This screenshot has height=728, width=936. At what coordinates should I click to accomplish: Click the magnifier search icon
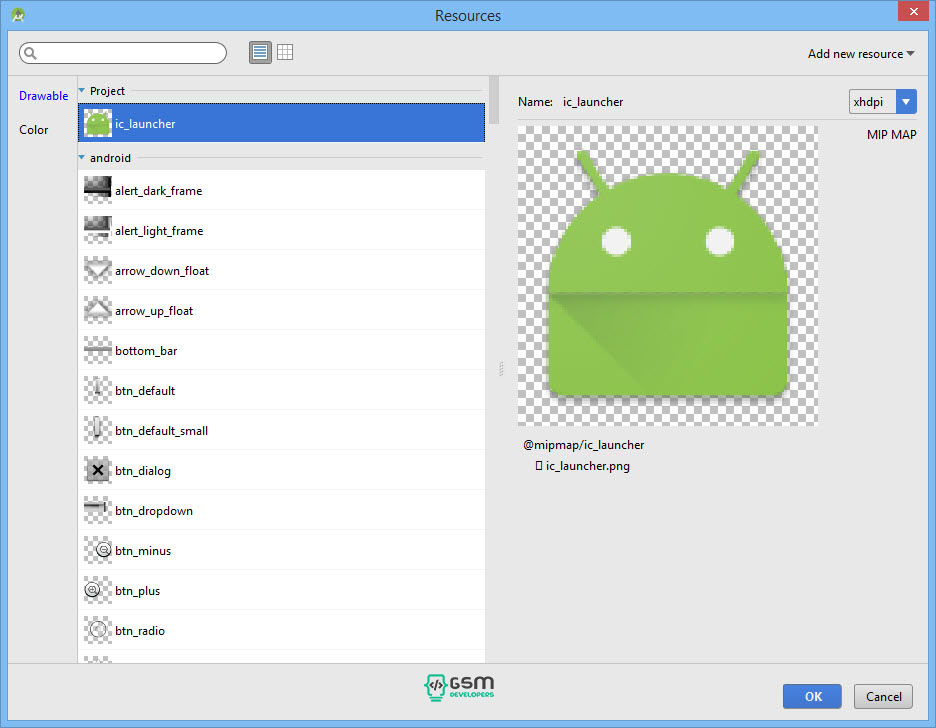click(30, 54)
